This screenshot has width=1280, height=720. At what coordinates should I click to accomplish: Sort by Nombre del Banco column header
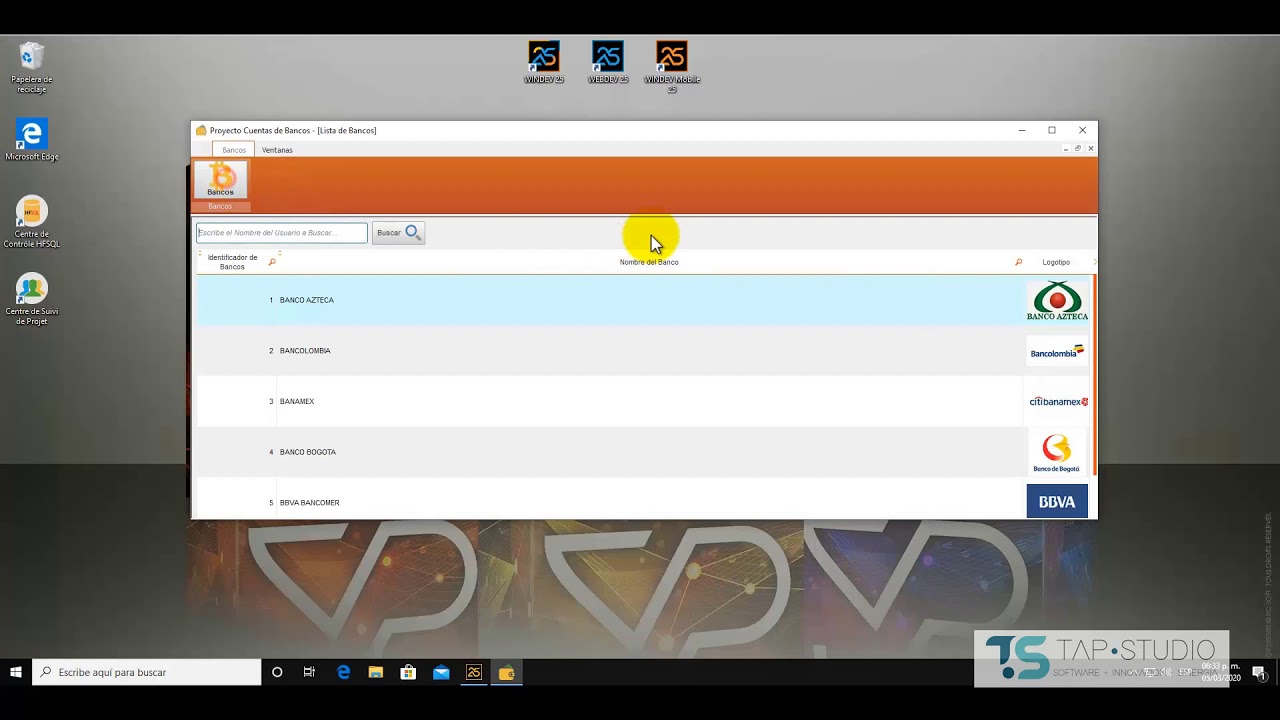pyautogui.click(x=649, y=262)
